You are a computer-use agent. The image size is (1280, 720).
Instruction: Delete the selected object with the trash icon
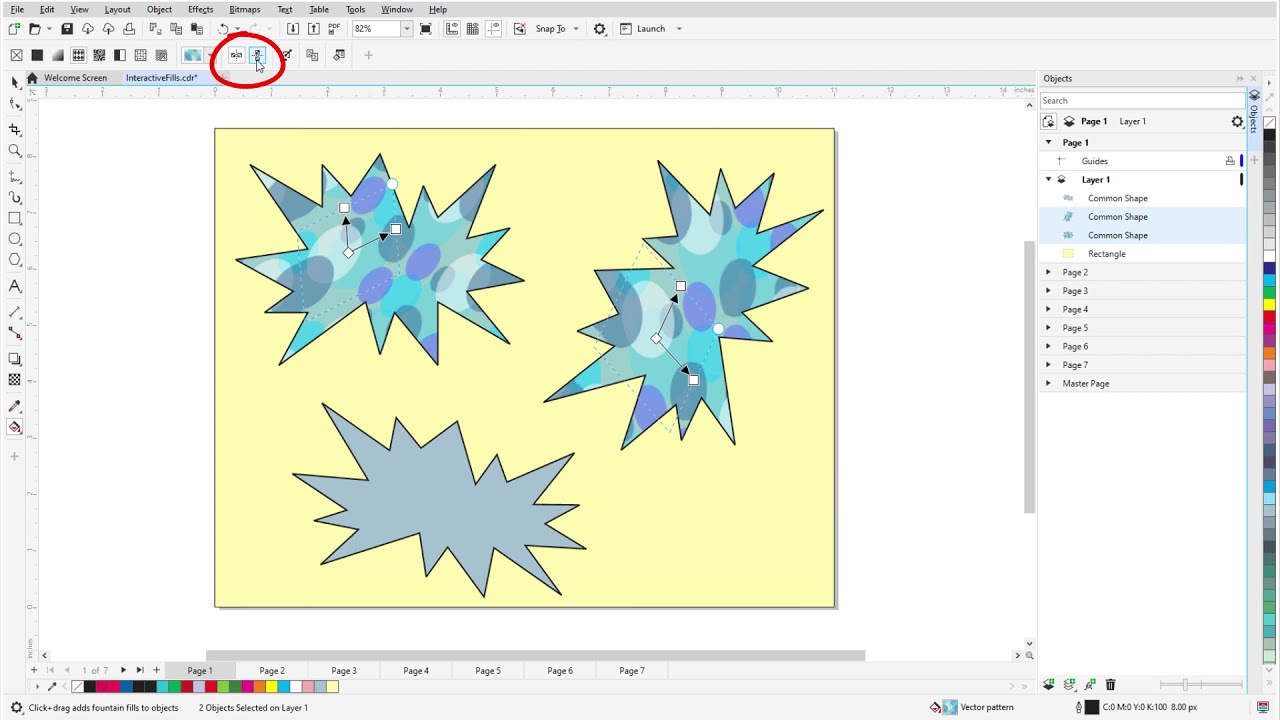(x=1110, y=685)
